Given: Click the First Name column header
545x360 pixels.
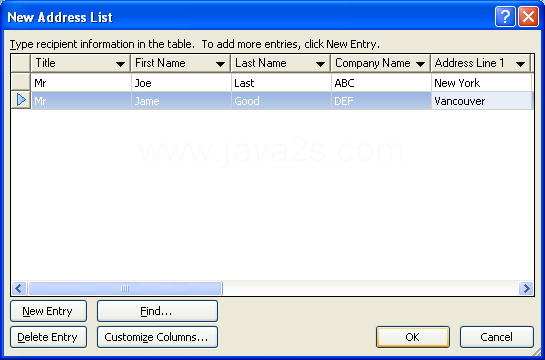Looking at the screenshot, I should 181,63.
